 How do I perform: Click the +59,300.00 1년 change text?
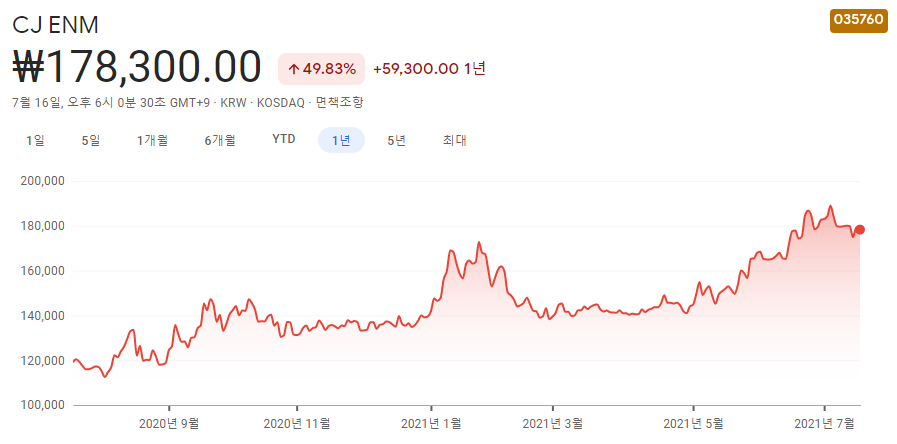[429, 69]
